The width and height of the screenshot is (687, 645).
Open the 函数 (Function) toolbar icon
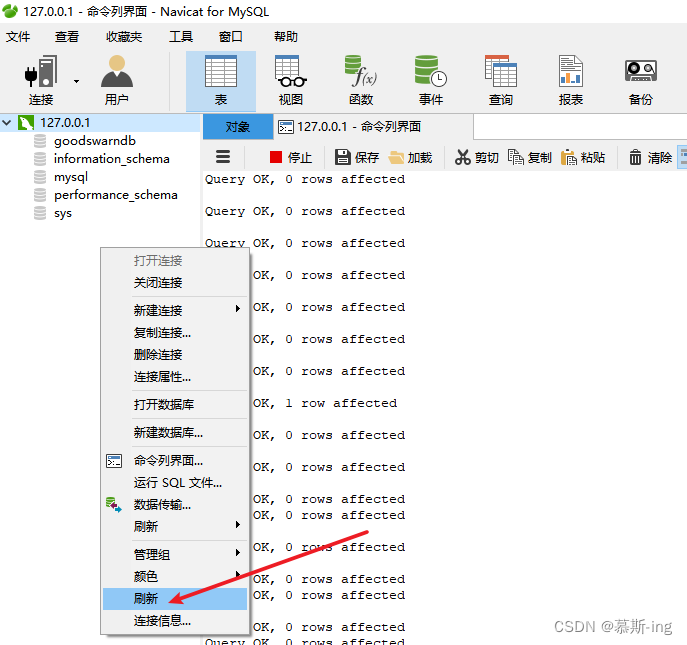click(361, 81)
